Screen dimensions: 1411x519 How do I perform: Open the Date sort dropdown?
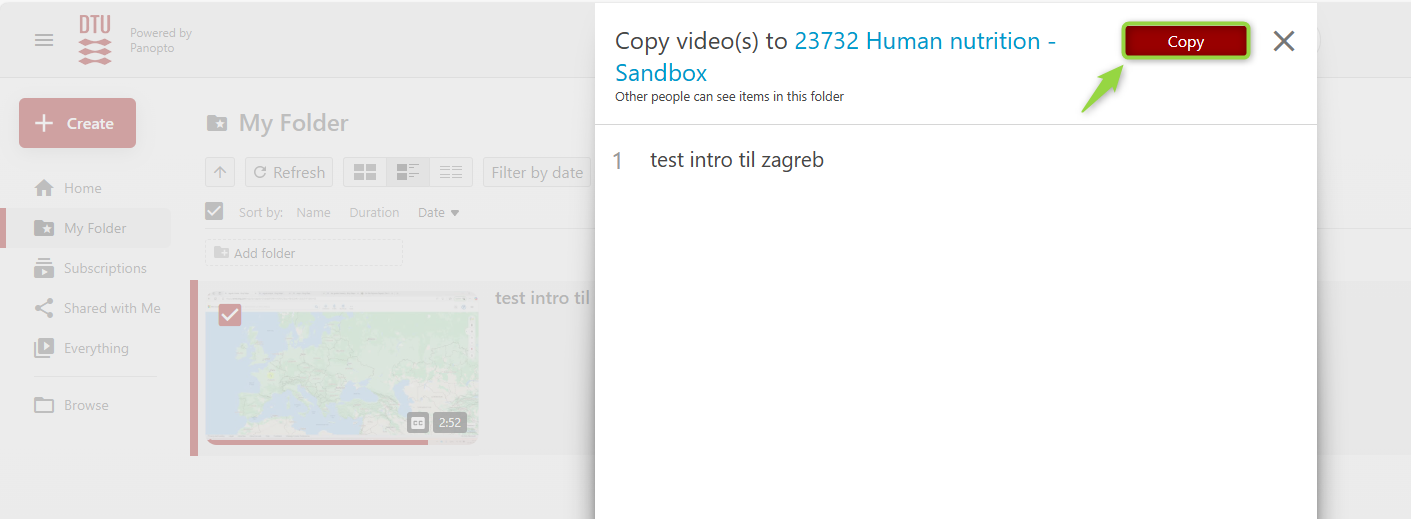pyautogui.click(x=438, y=213)
